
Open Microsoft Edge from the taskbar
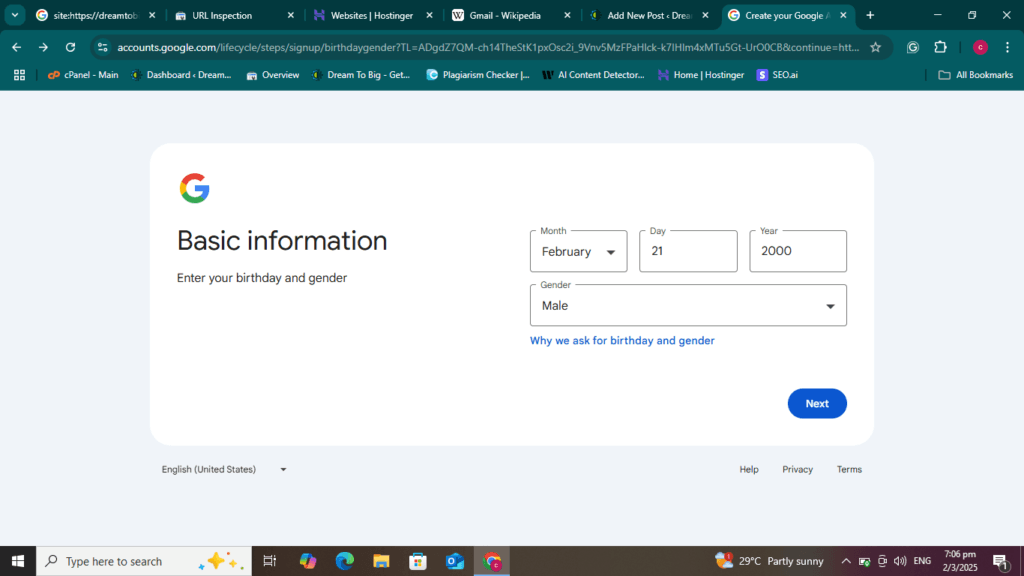click(x=344, y=561)
